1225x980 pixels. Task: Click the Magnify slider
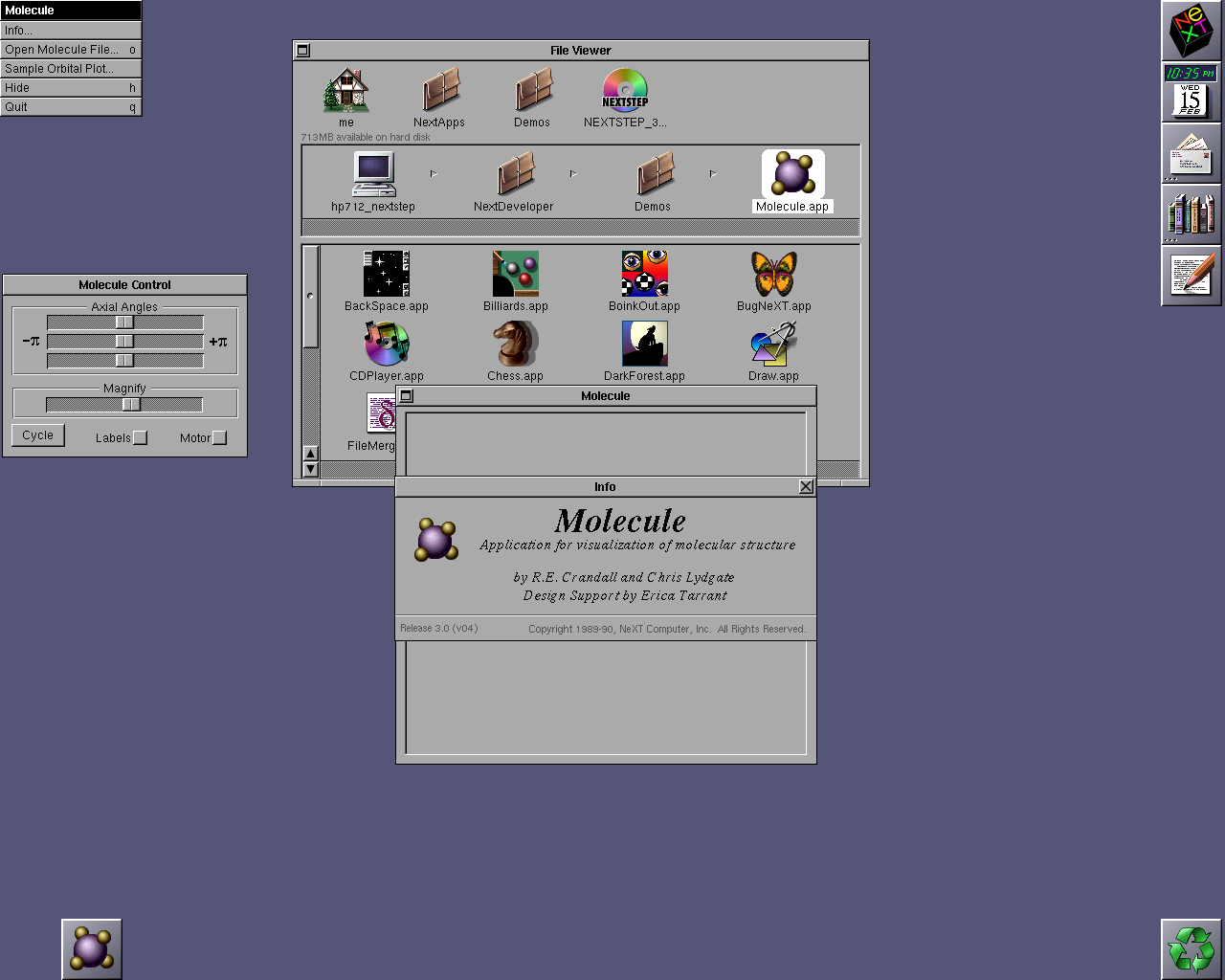125,405
